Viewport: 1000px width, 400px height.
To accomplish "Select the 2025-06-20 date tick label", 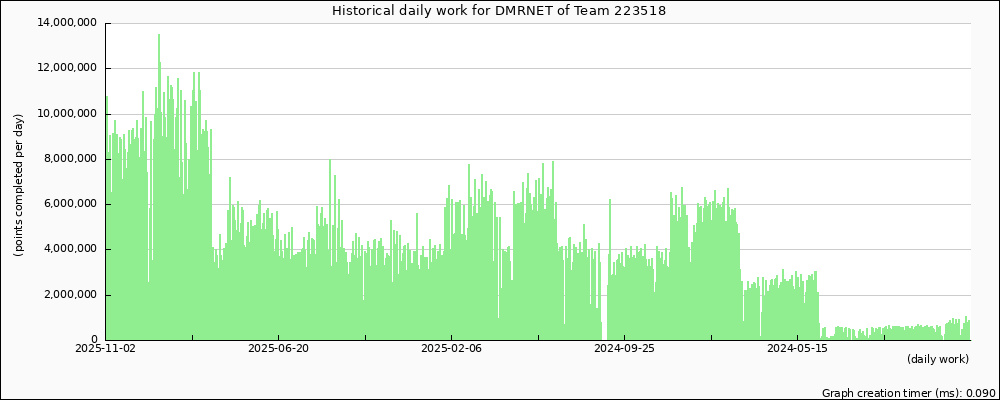I will pyautogui.click(x=278, y=349).
